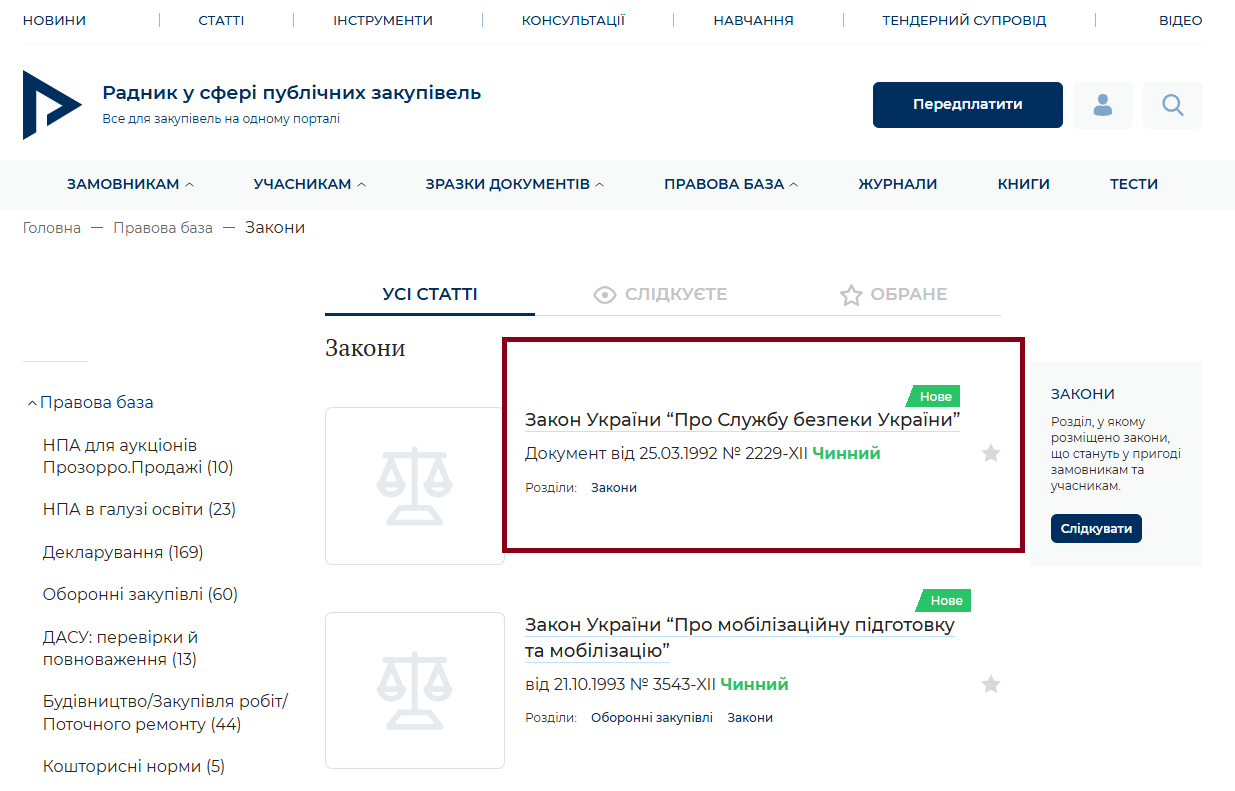Open the law “Про Службу безпеки України”
1235x791 pixels.
click(741, 420)
